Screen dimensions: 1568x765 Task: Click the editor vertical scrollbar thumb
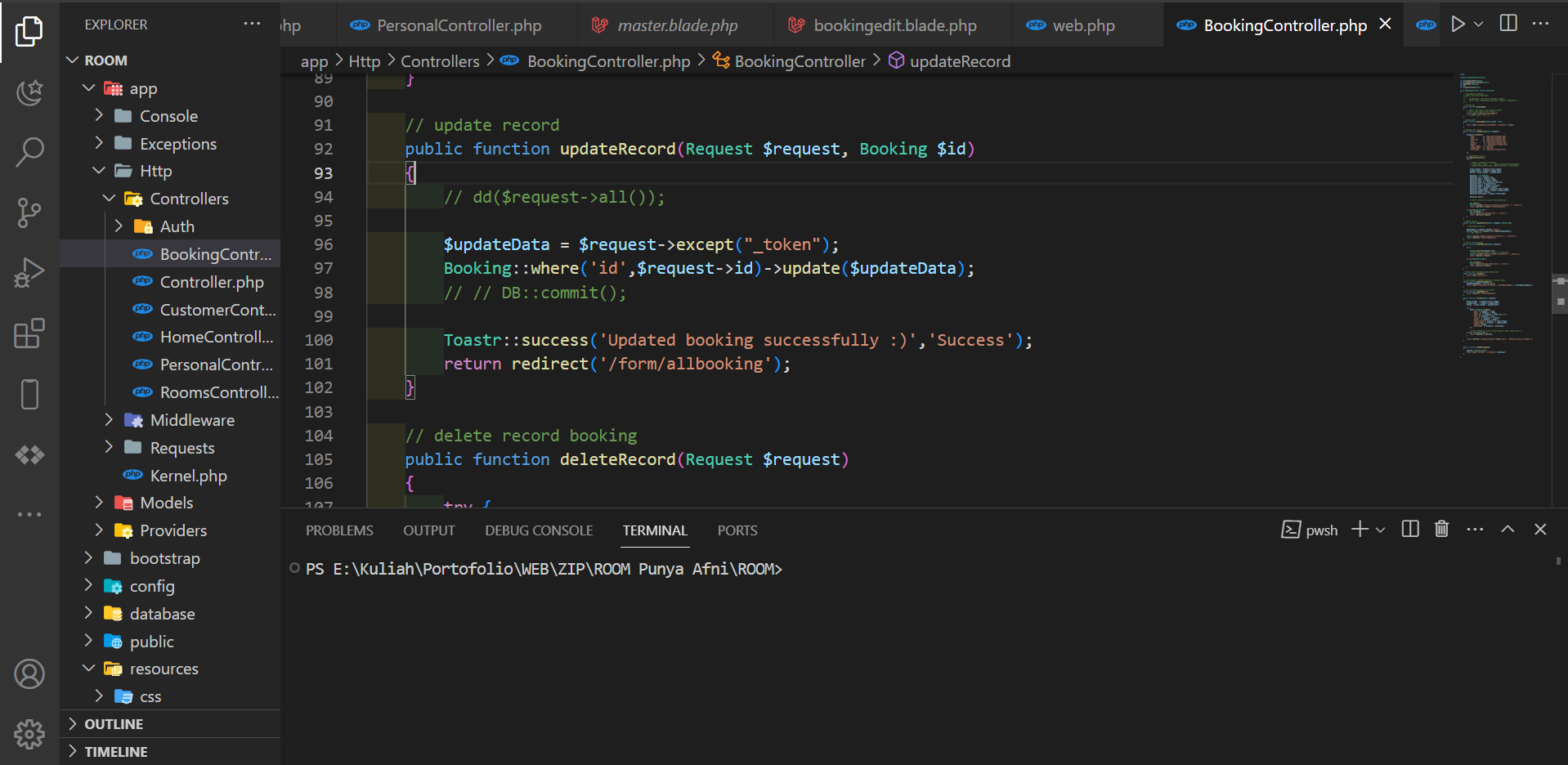coord(1560,294)
